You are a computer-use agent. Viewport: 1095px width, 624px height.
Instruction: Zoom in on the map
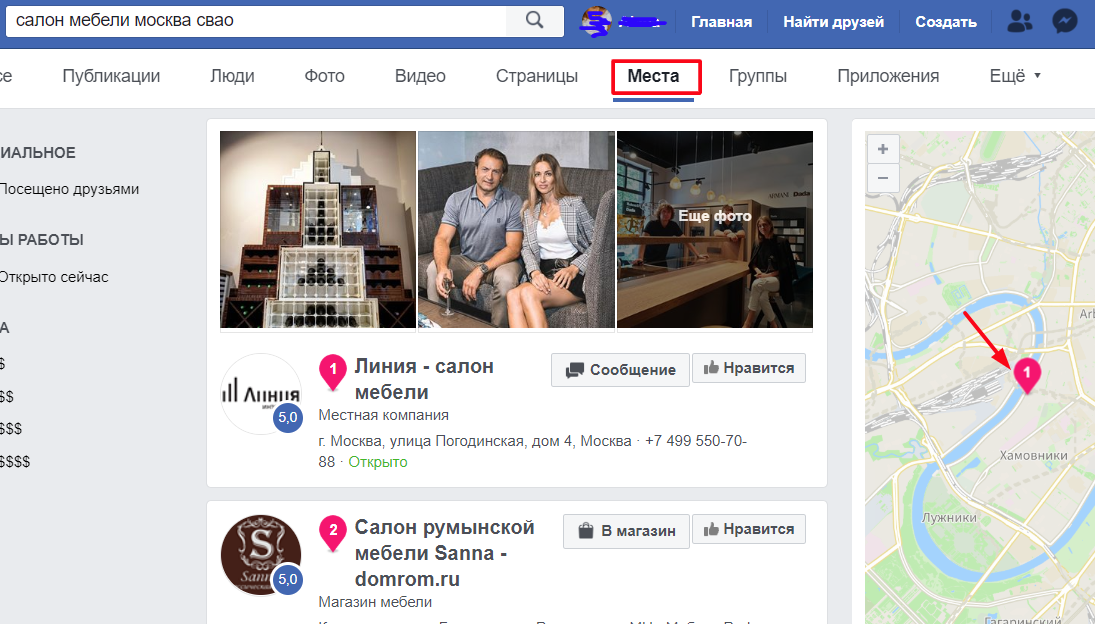pos(883,149)
